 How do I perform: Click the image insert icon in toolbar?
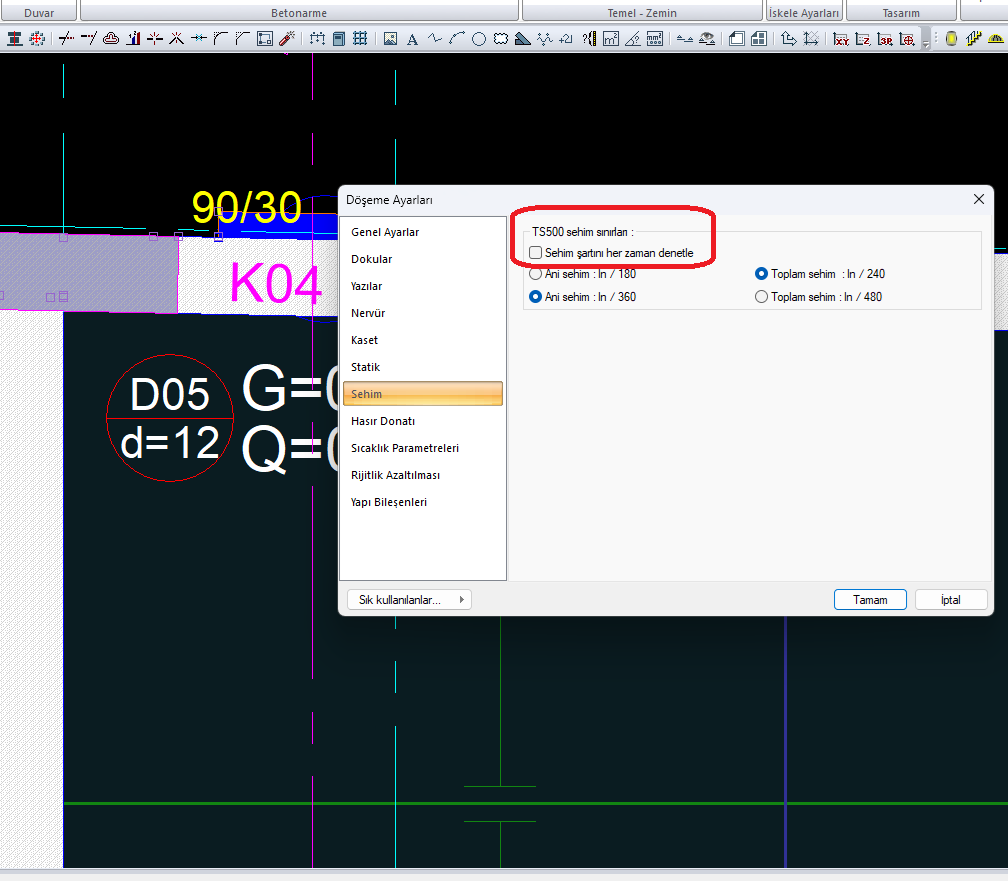tap(390, 39)
